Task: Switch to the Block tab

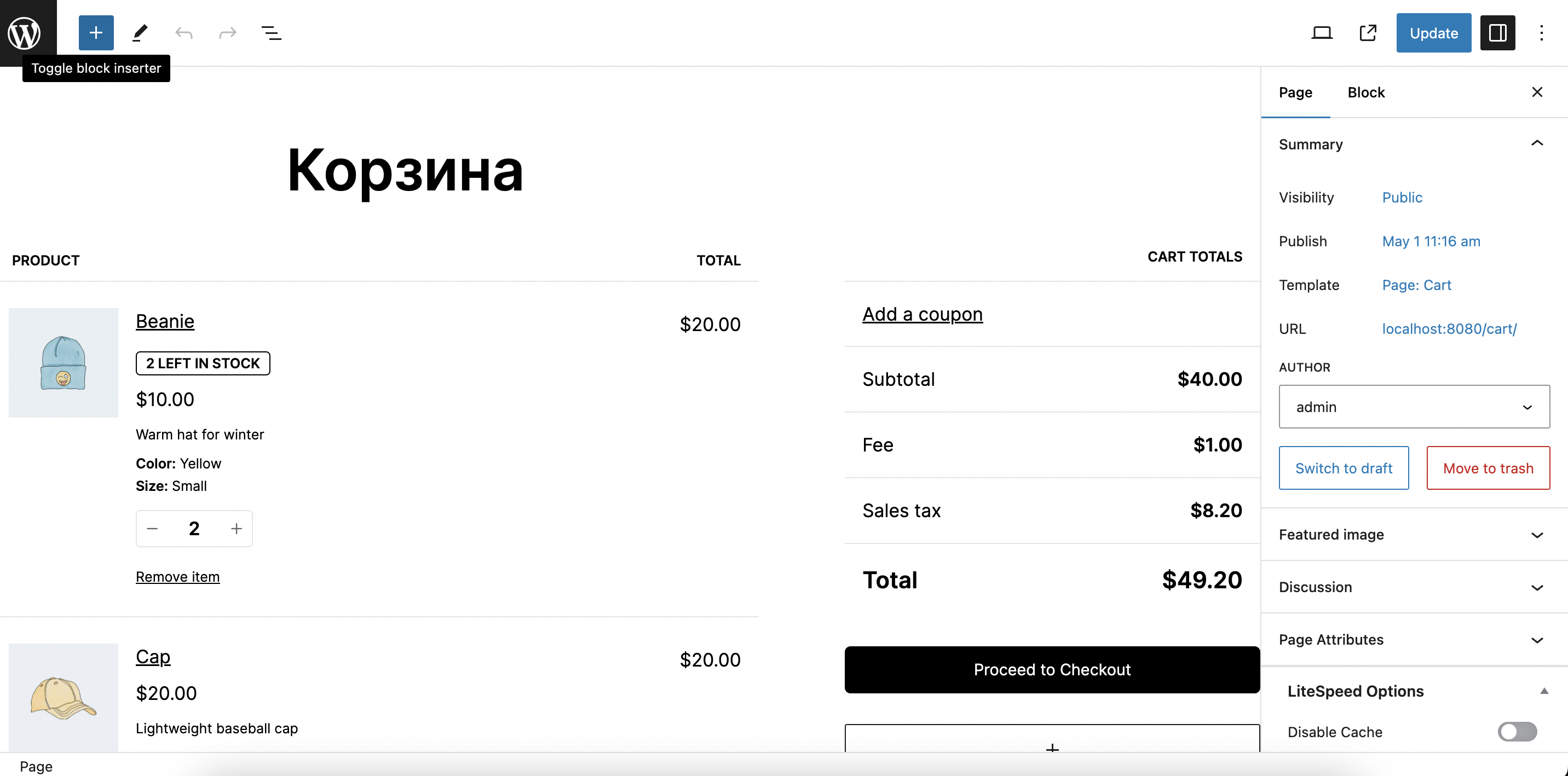Action: (x=1366, y=92)
